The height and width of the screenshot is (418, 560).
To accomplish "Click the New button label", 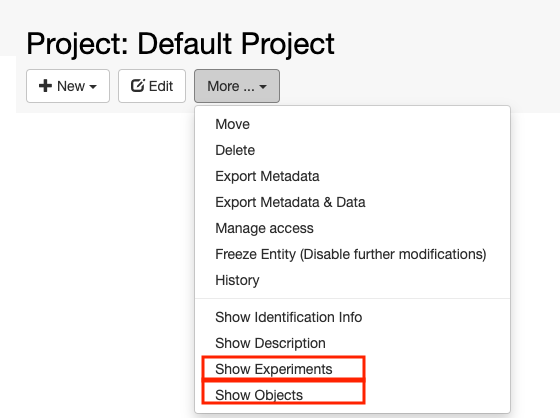I will (x=71, y=86).
